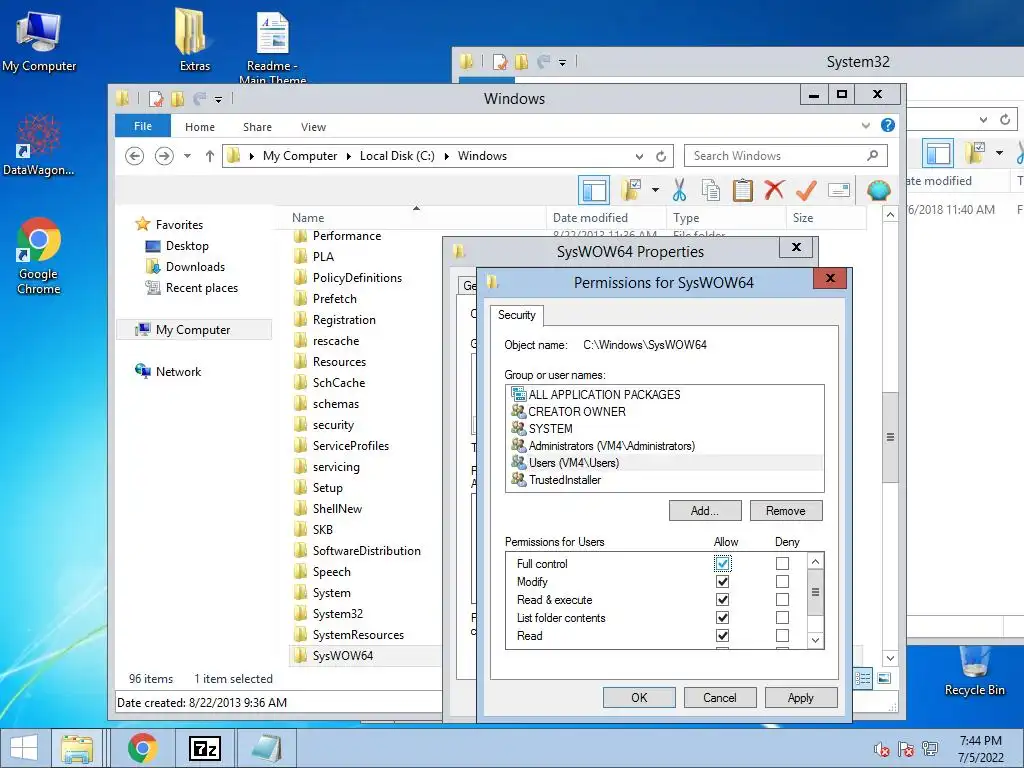Open File Explorer from the taskbar
The width and height of the screenshot is (1024, 768).
[x=76, y=748]
